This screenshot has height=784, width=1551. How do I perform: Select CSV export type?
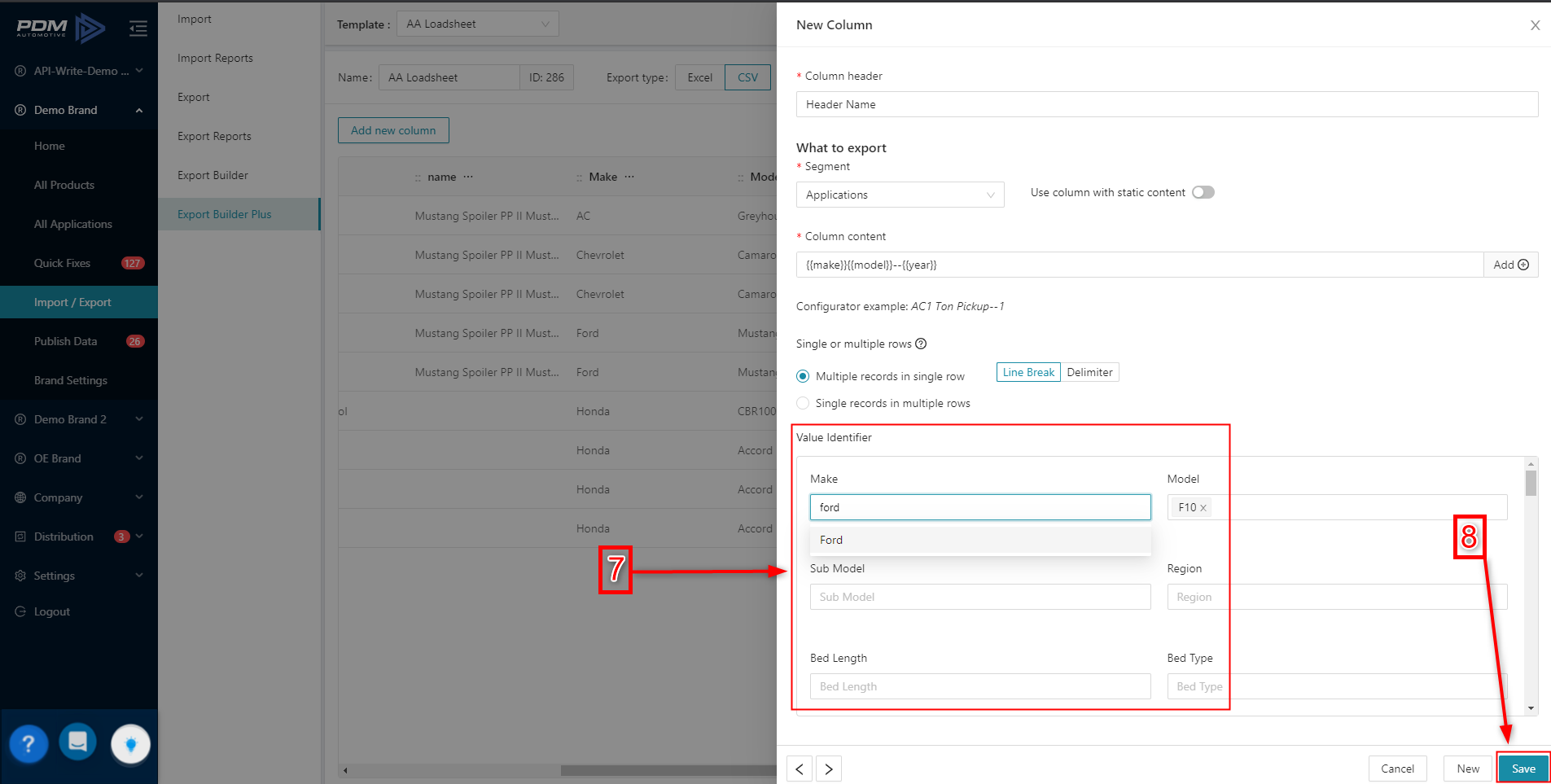click(747, 77)
